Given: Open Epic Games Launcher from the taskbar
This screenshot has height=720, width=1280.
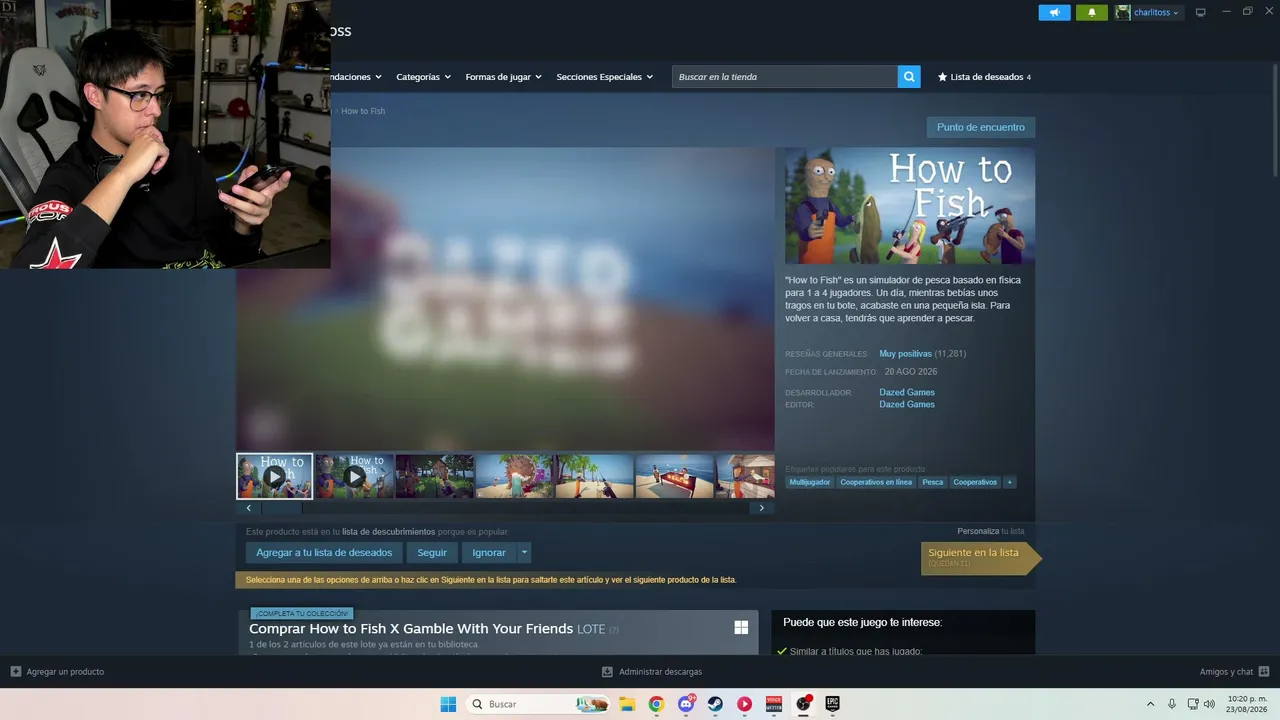Looking at the screenshot, I should (x=832, y=704).
